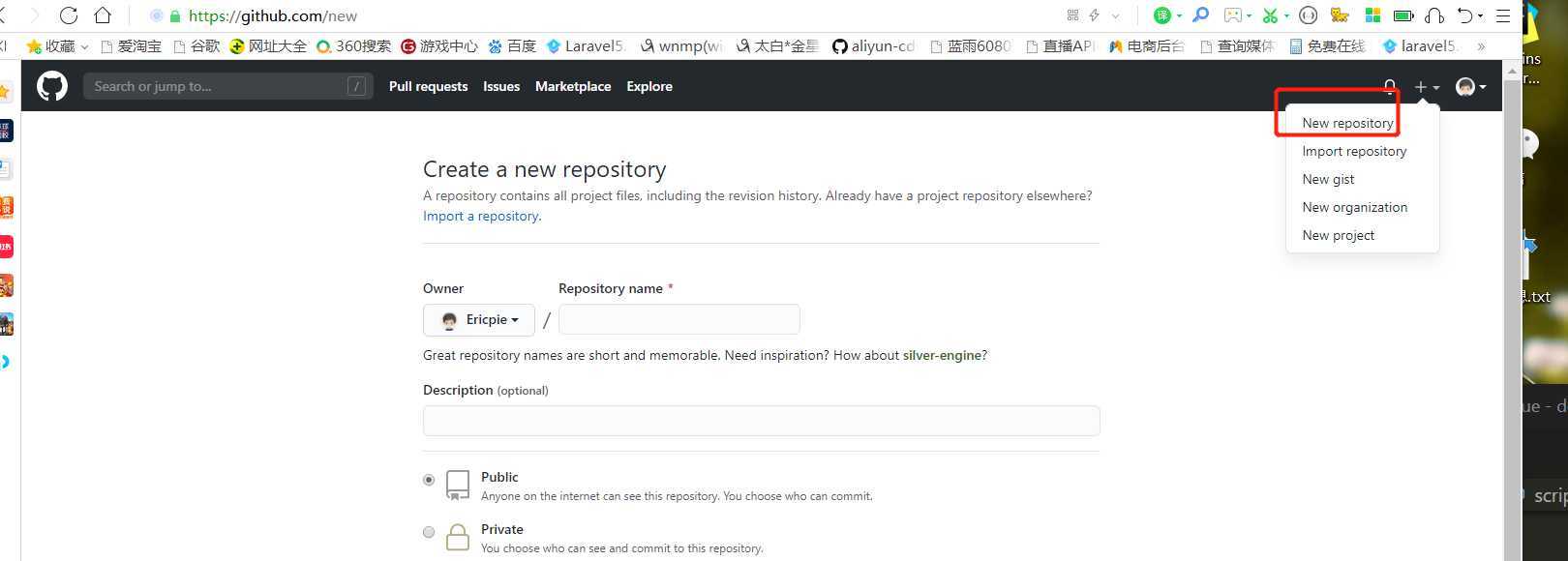The height and width of the screenshot is (561, 1568).
Task: Click the star favorites bookmark icon
Action: (x=34, y=46)
